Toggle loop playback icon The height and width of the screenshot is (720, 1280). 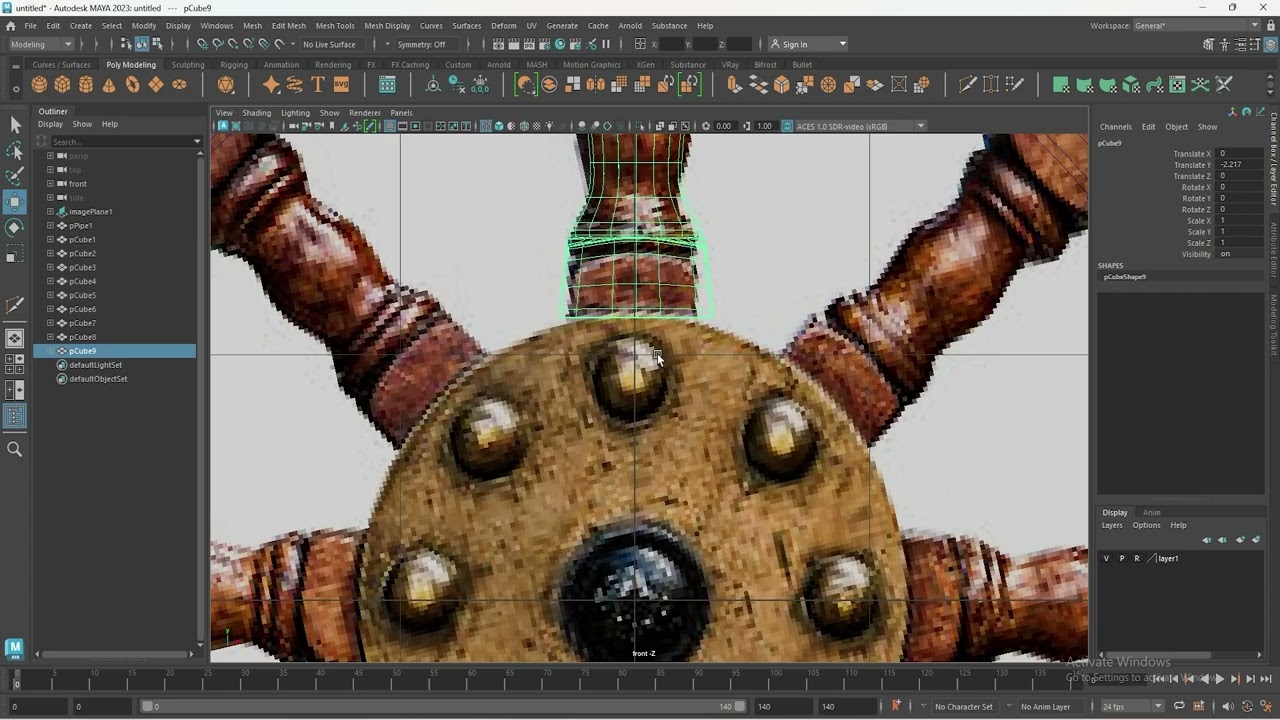pyautogui.click(x=1179, y=706)
